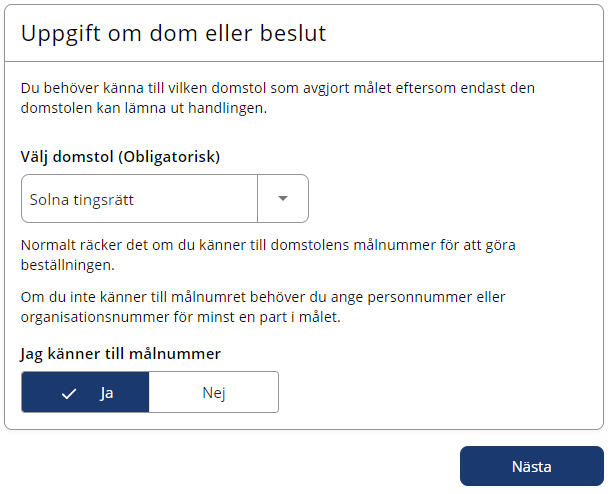This screenshot has width=612, height=494.
Task: Click the Välj domstol (Obligatorisk) label
Action: (120, 157)
